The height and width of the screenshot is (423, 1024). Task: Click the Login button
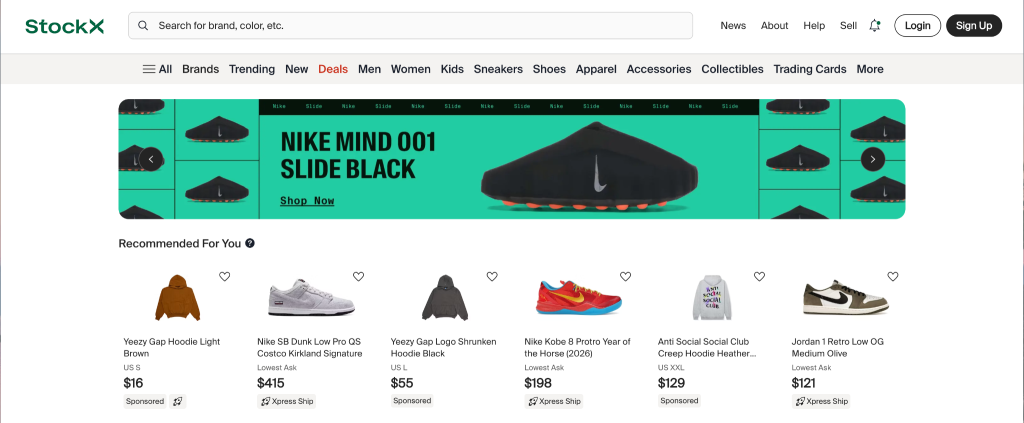point(917,26)
